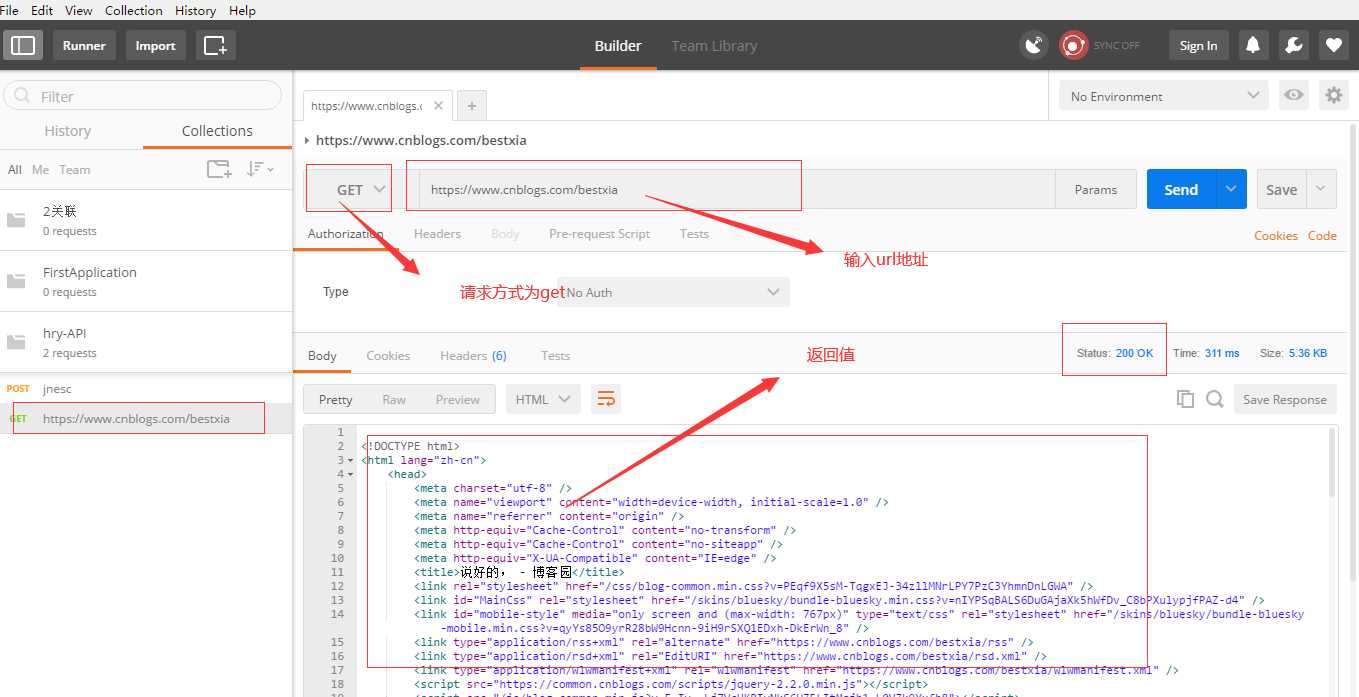Open the Save button dropdown arrow
This screenshot has height=697, width=1359.
click(x=1321, y=189)
